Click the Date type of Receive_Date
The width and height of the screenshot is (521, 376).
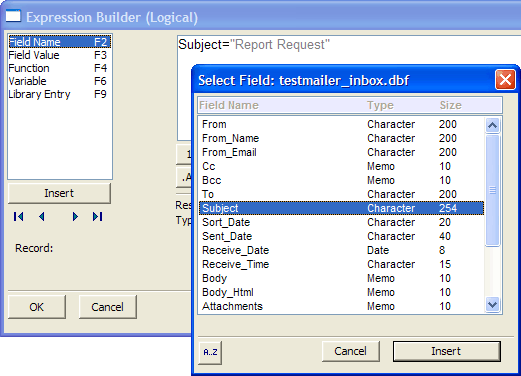[x=378, y=250]
